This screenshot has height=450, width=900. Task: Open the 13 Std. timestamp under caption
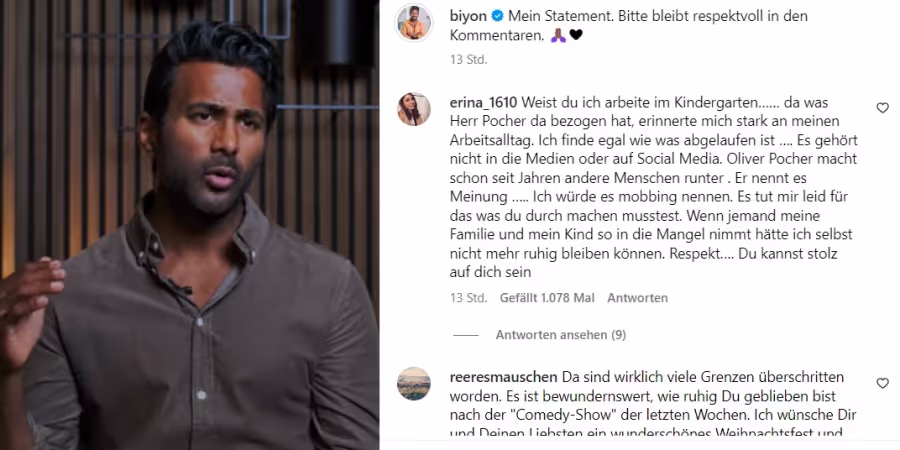[x=468, y=60]
